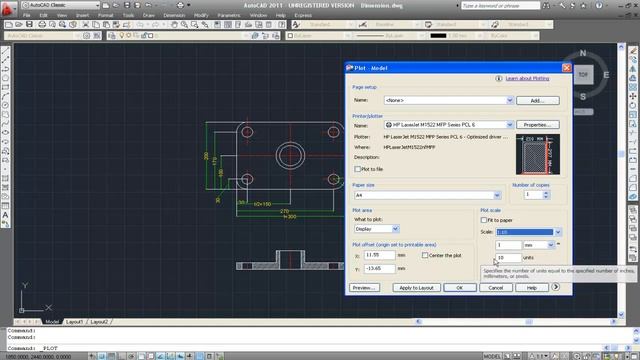This screenshot has height=360, width=640.
Task: Open the lineweight dropdown in Properties toolbar
Action: coord(480,36)
